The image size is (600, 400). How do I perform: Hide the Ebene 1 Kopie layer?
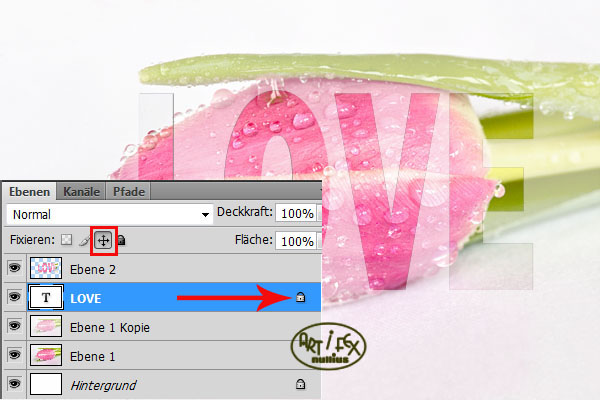pyautogui.click(x=15, y=325)
